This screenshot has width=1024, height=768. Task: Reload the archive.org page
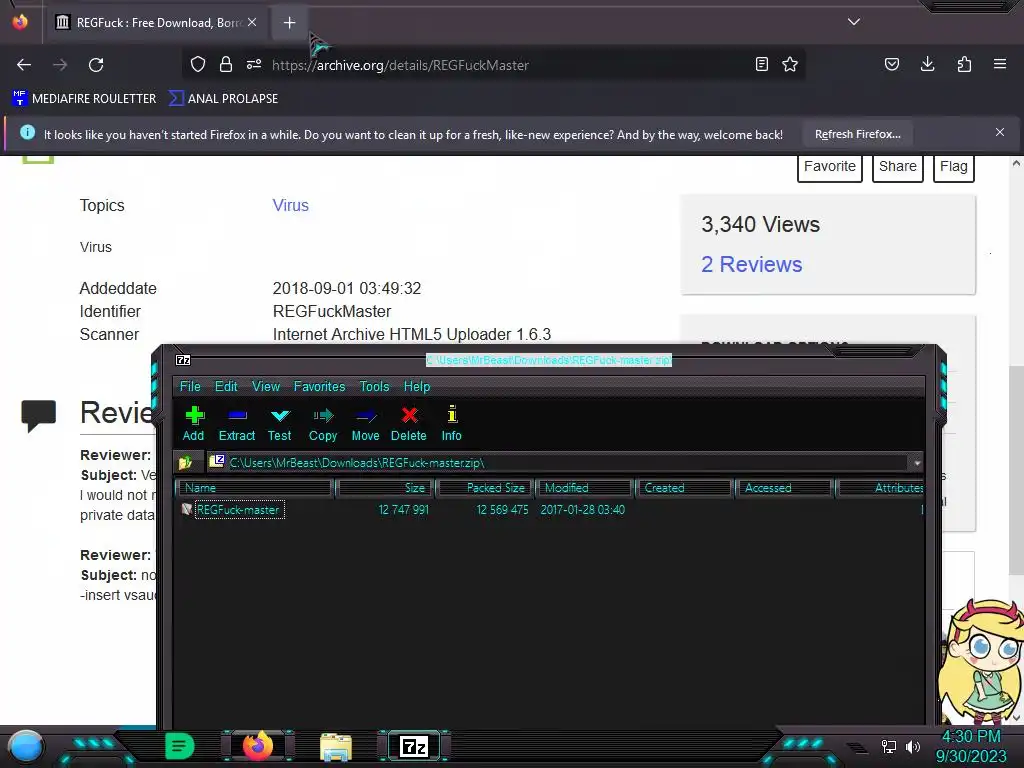pyautogui.click(x=96, y=65)
